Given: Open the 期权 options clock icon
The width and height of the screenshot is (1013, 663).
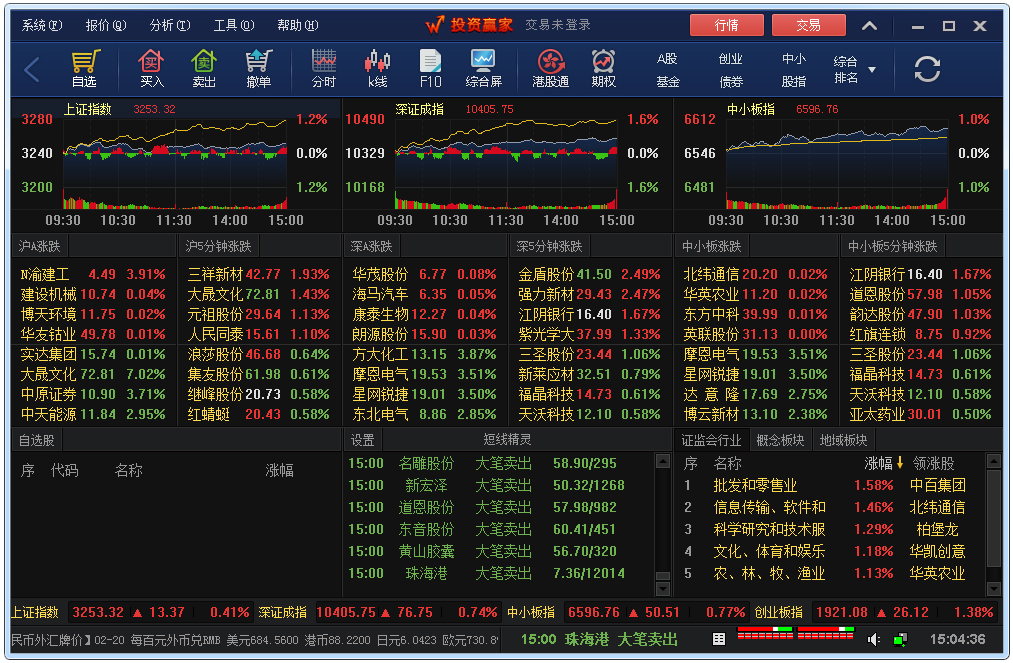Looking at the screenshot, I should tap(603, 68).
